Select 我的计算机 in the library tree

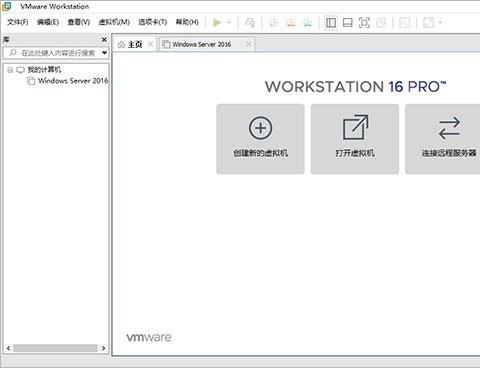pos(44,70)
